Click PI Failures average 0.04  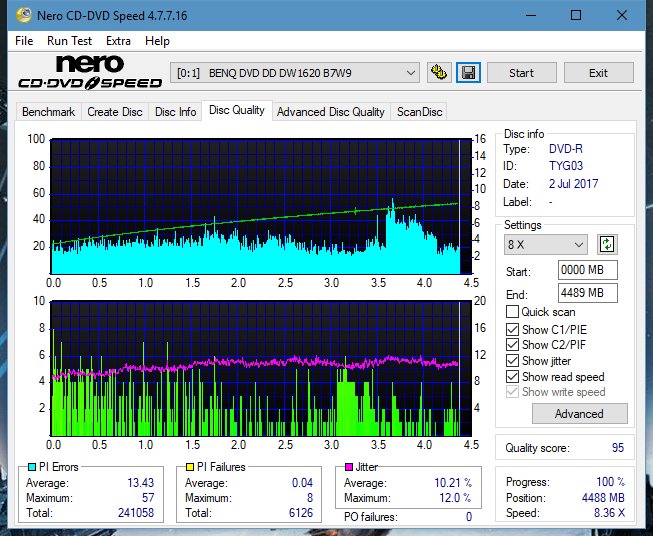tap(302, 482)
